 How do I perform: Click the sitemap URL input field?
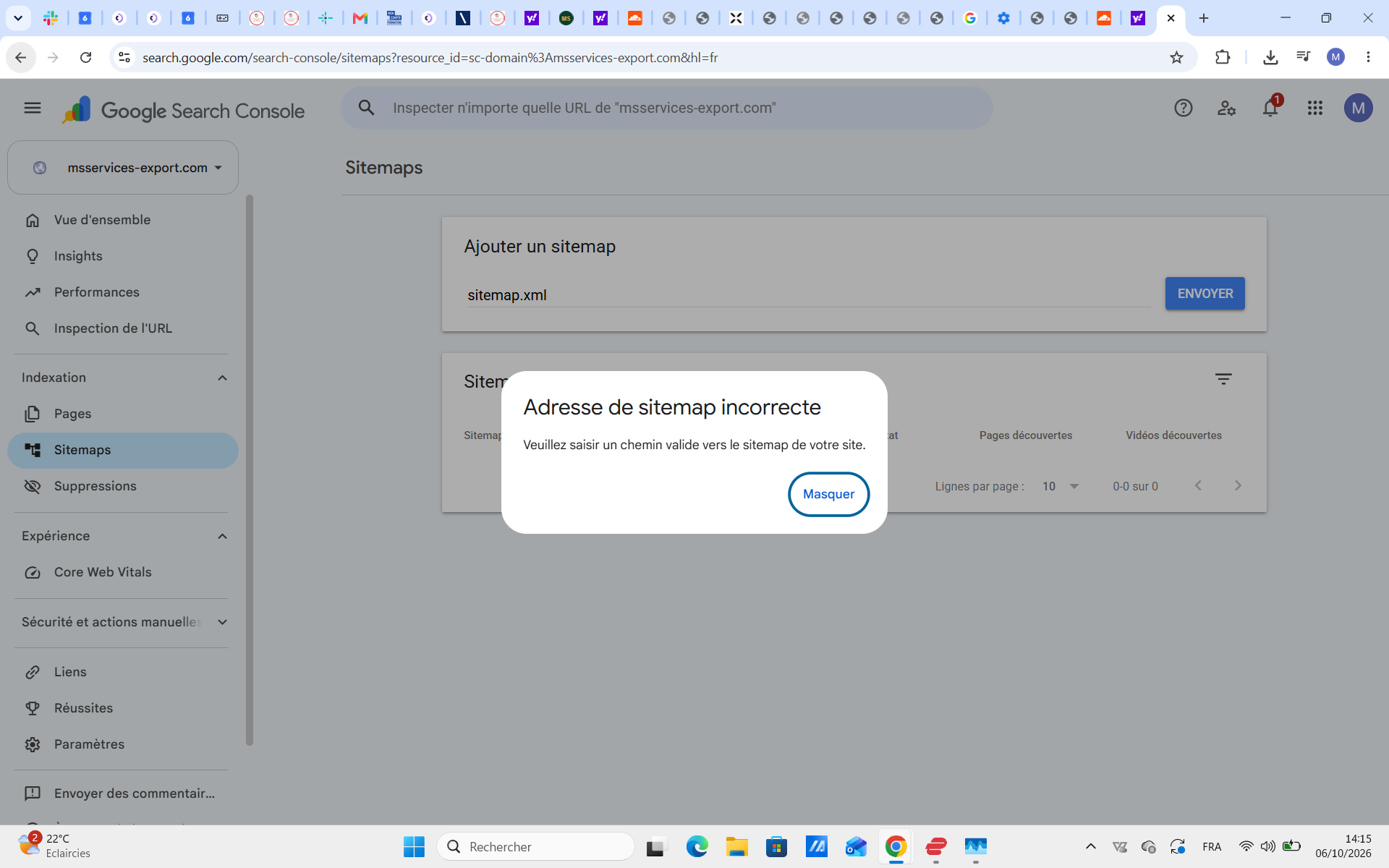[x=808, y=295]
